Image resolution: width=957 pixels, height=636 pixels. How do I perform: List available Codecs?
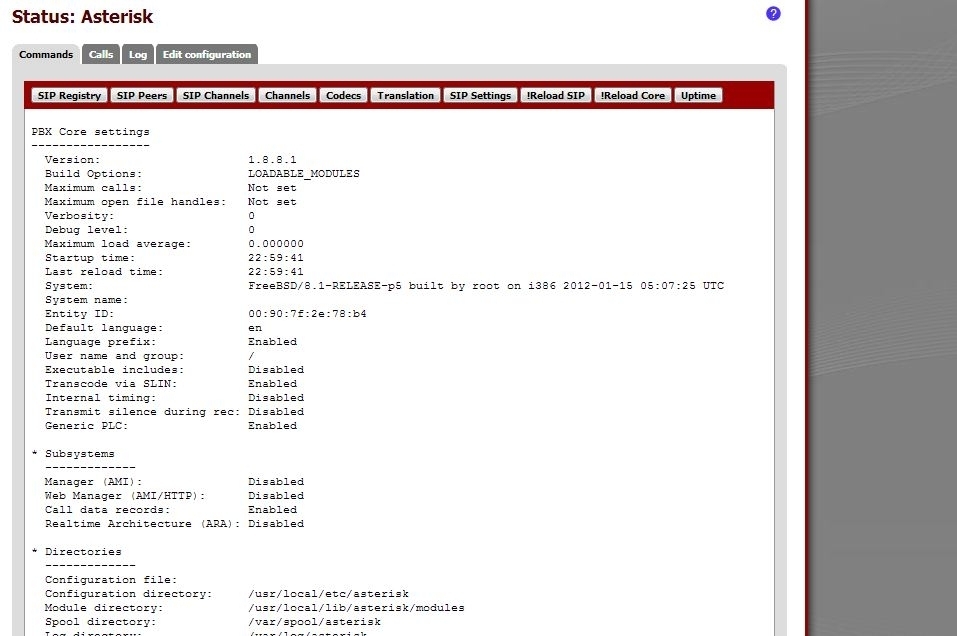pos(343,95)
